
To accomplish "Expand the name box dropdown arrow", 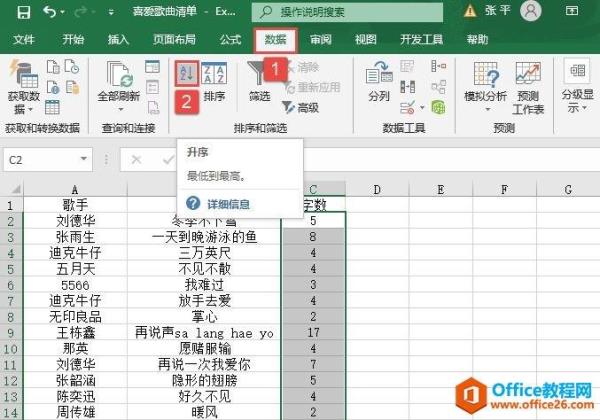I will tap(84, 159).
